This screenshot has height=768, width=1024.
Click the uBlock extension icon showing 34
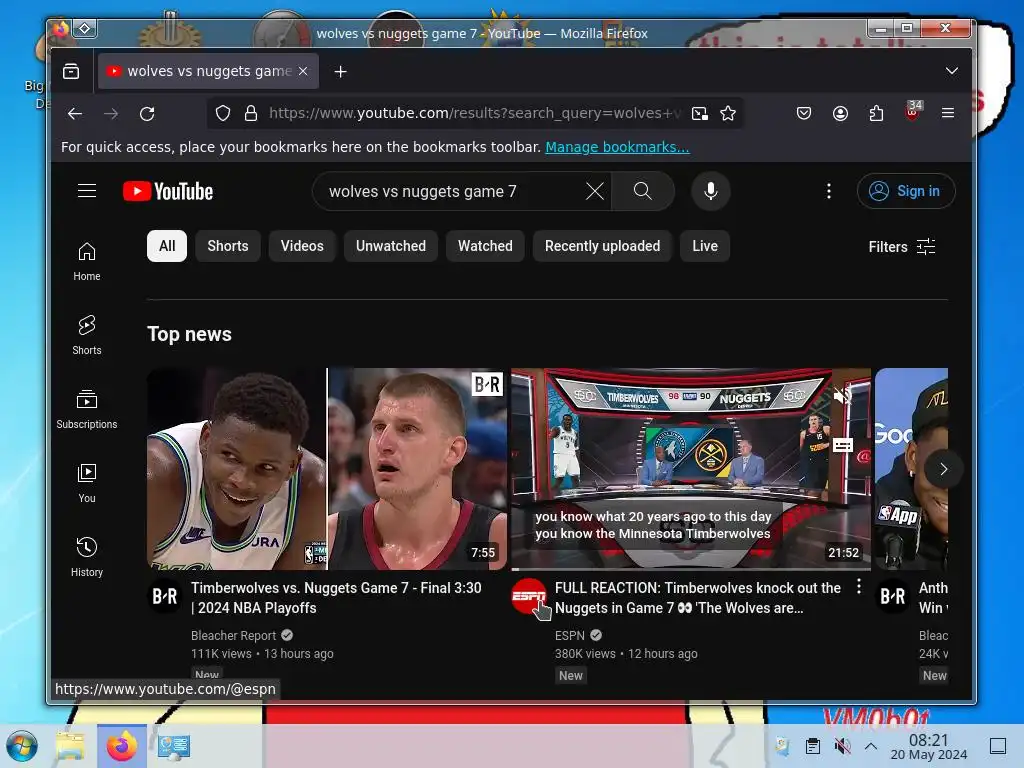[912, 112]
